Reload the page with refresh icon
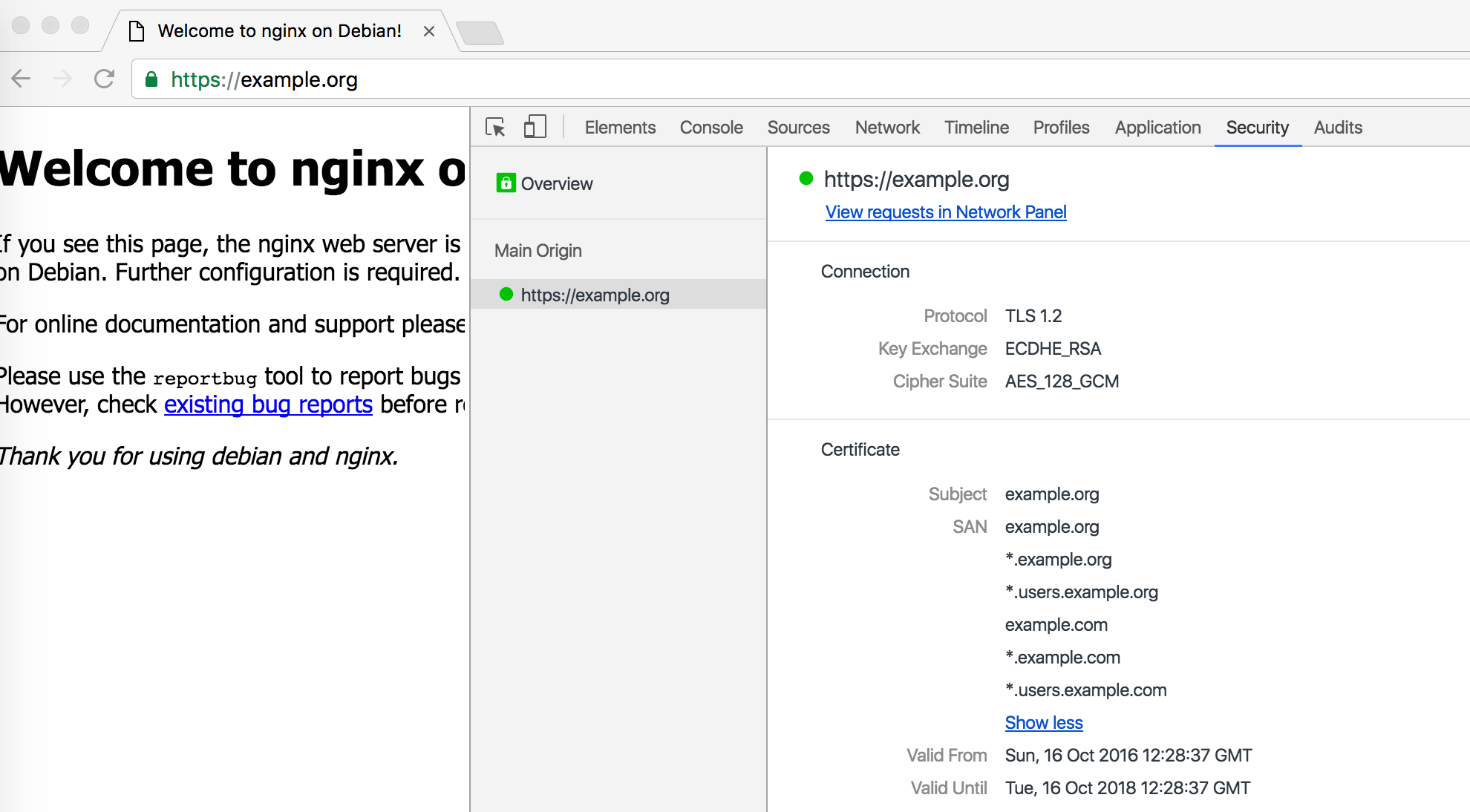Viewport: 1470px width, 812px height. [104, 79]
